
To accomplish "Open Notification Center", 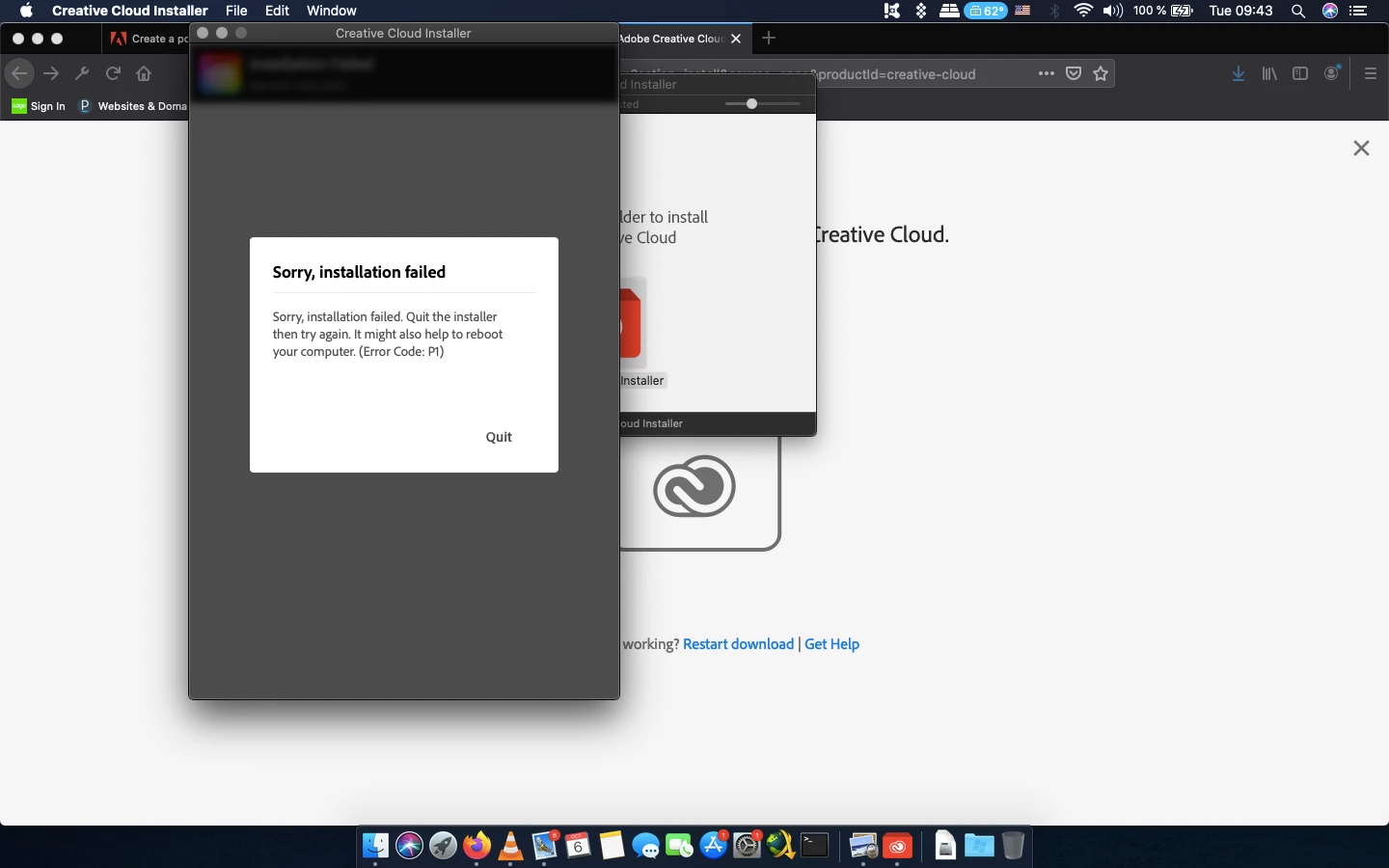I will (1359, 11).
